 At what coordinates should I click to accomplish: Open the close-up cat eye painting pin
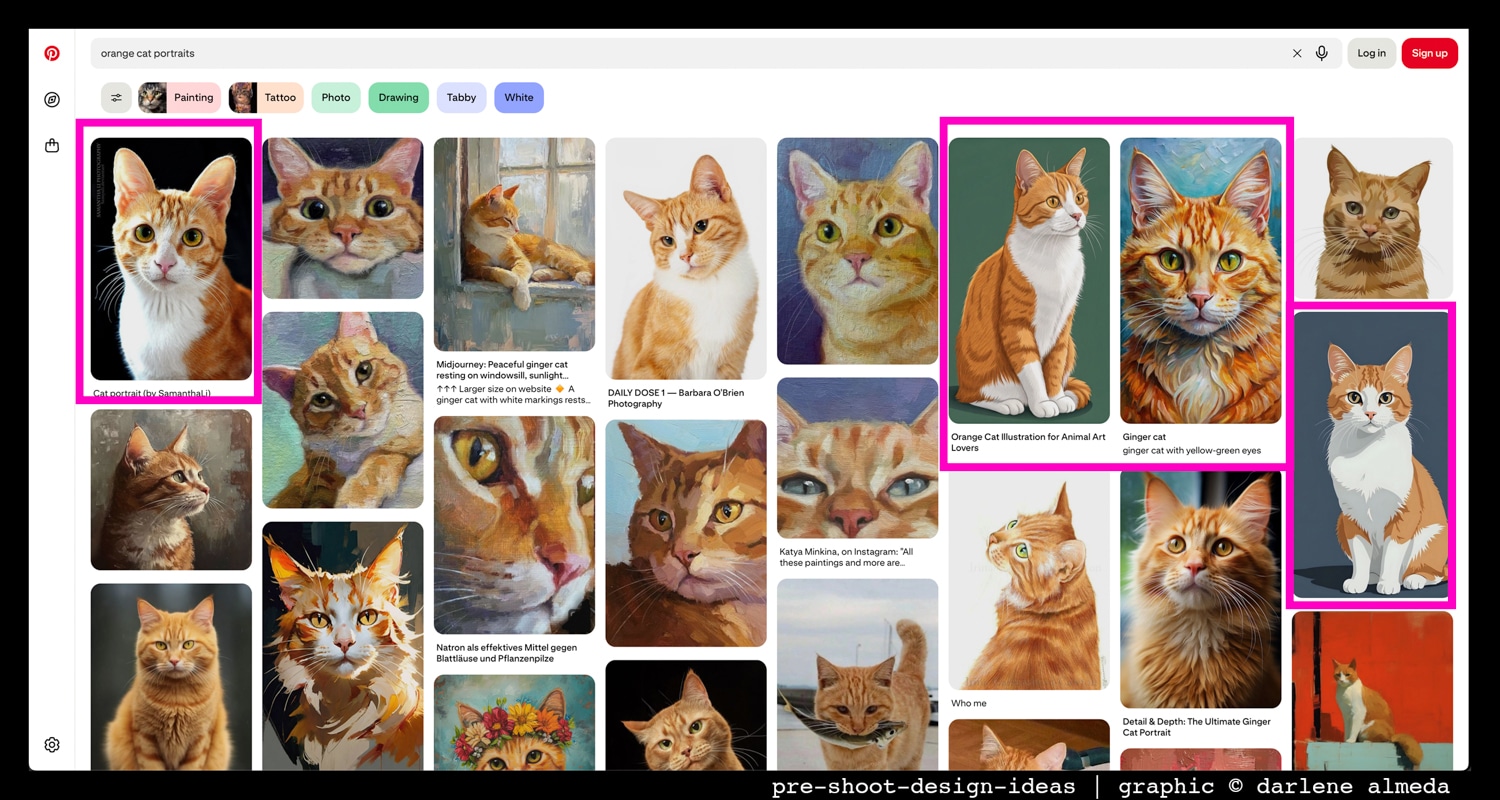(x=514, y=525)
